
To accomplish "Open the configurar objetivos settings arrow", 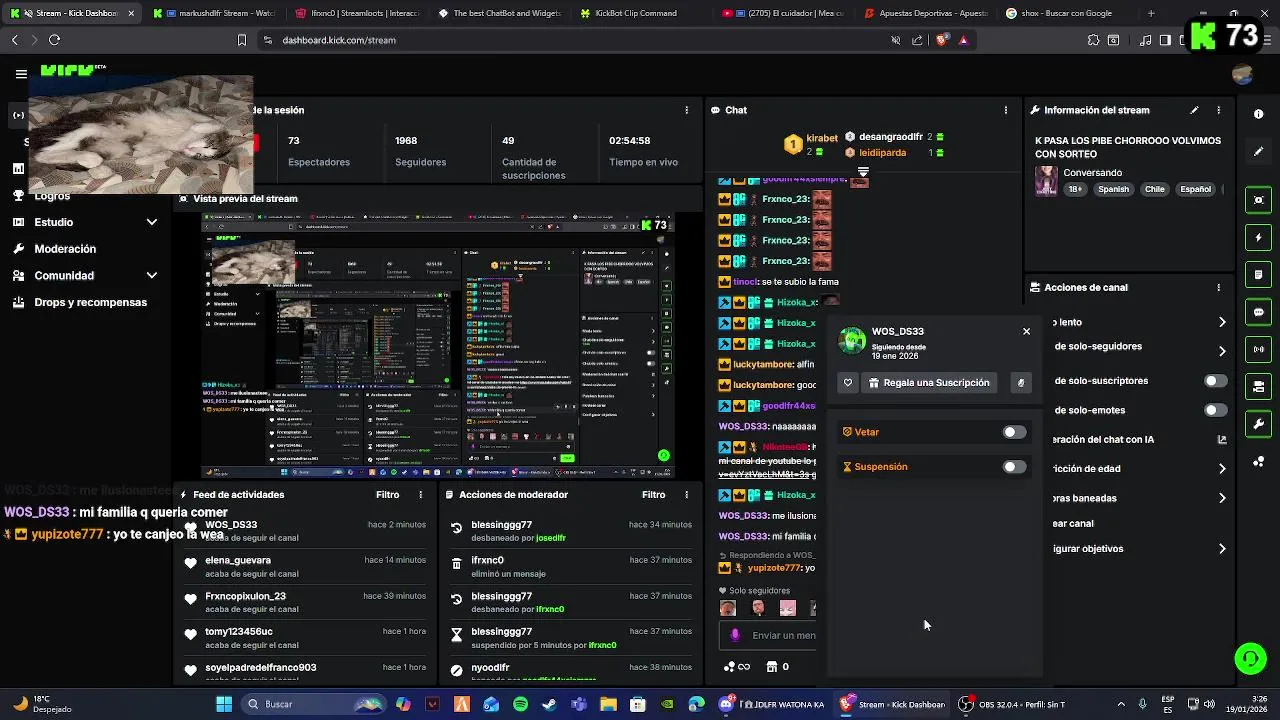I will point(1222,548).
